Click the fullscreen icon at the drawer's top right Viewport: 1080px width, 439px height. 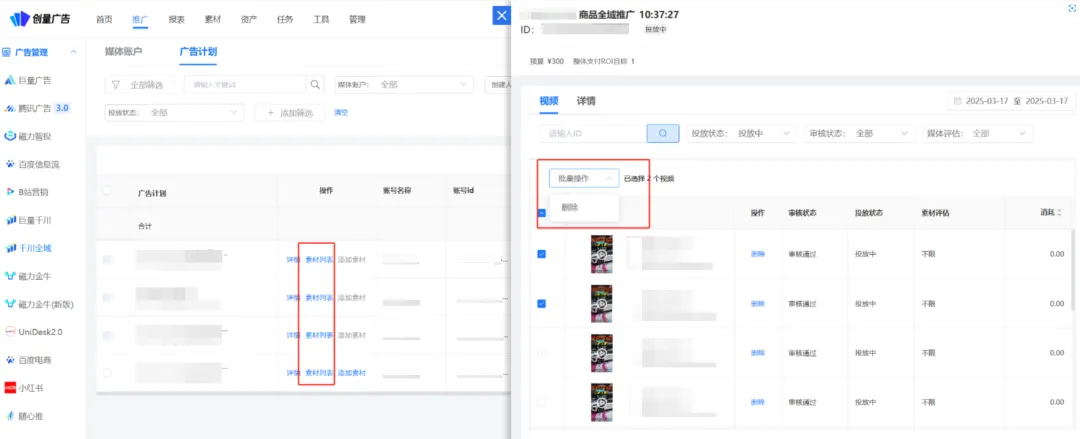click(1071, 8)
